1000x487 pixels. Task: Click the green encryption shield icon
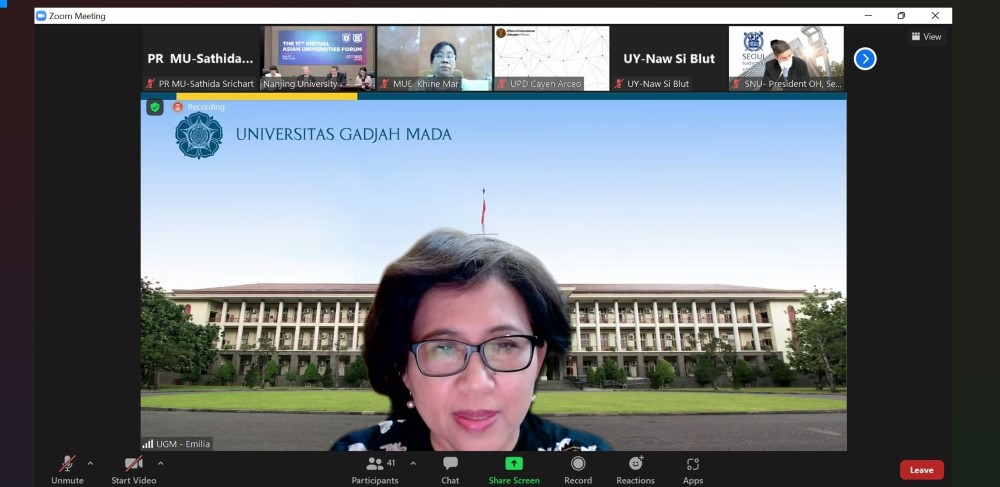coord(155,107)
